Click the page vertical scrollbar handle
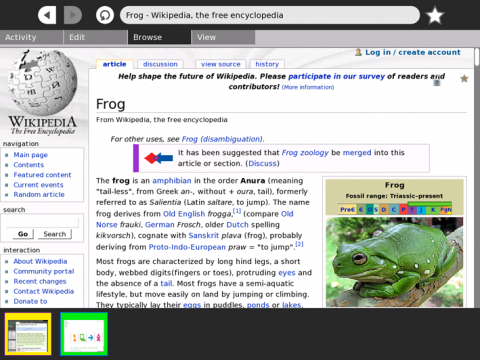Screen dimensions: 480x360 click(x=477, y=57)
